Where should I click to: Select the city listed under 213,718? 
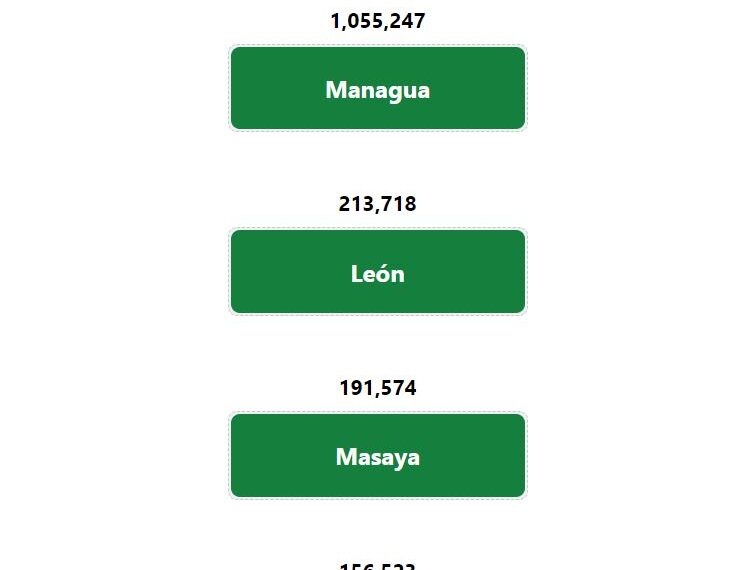[378, 272]
